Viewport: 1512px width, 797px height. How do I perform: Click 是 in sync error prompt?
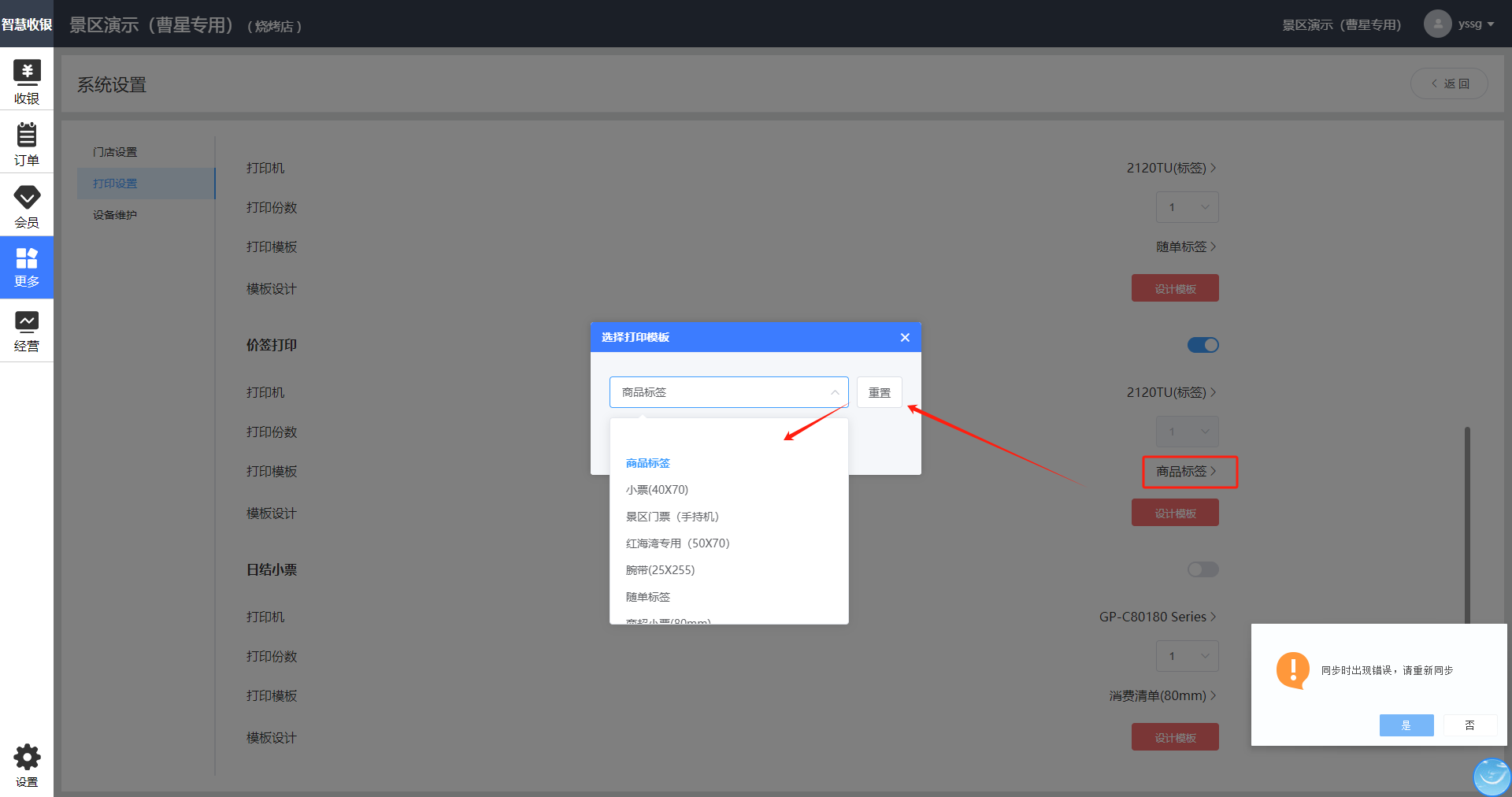(x=1406, y=725)
